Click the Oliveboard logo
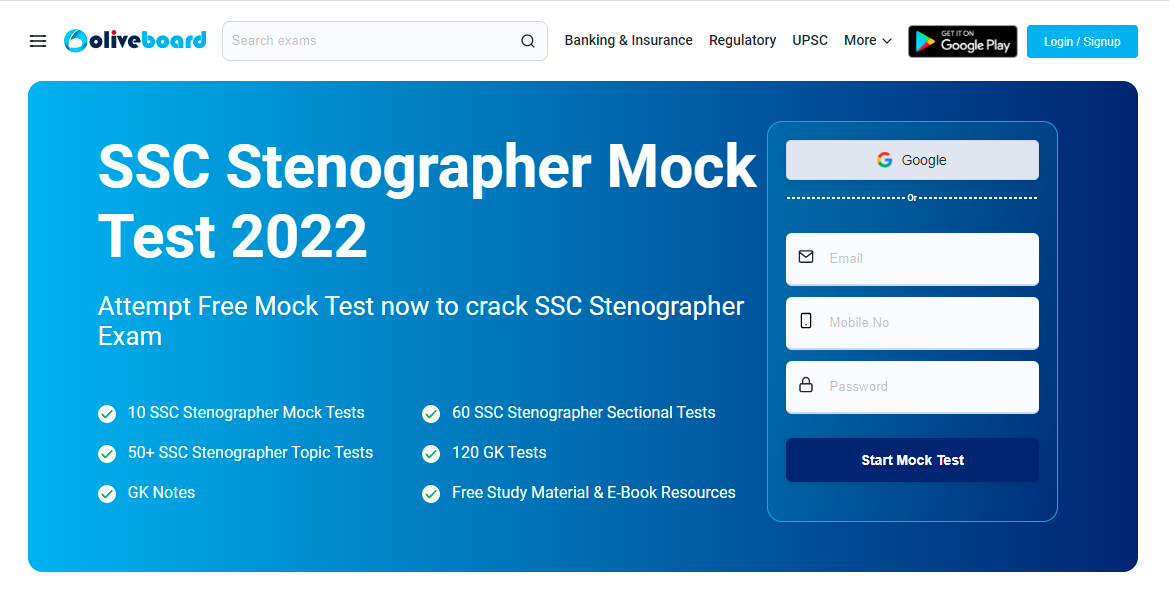Viewport: 1169px width, 609px height. point(135,40)
